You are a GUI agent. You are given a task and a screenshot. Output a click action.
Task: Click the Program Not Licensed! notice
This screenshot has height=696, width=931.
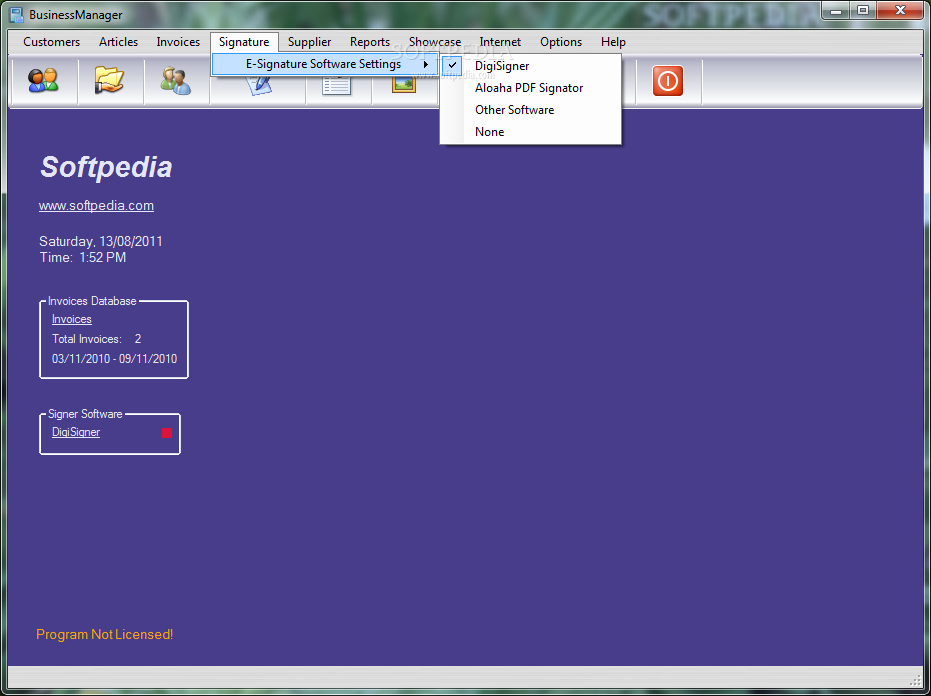click(x=104, y=634)
